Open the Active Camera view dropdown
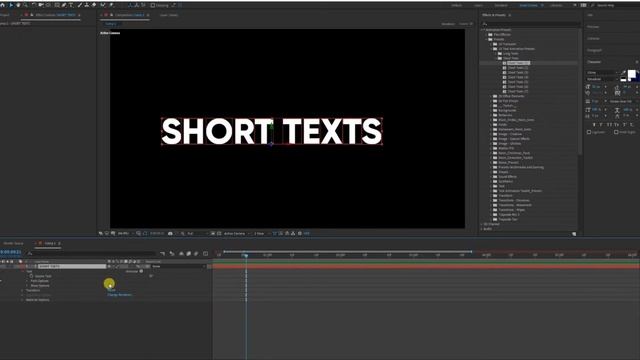 click(x=237, y=233)
